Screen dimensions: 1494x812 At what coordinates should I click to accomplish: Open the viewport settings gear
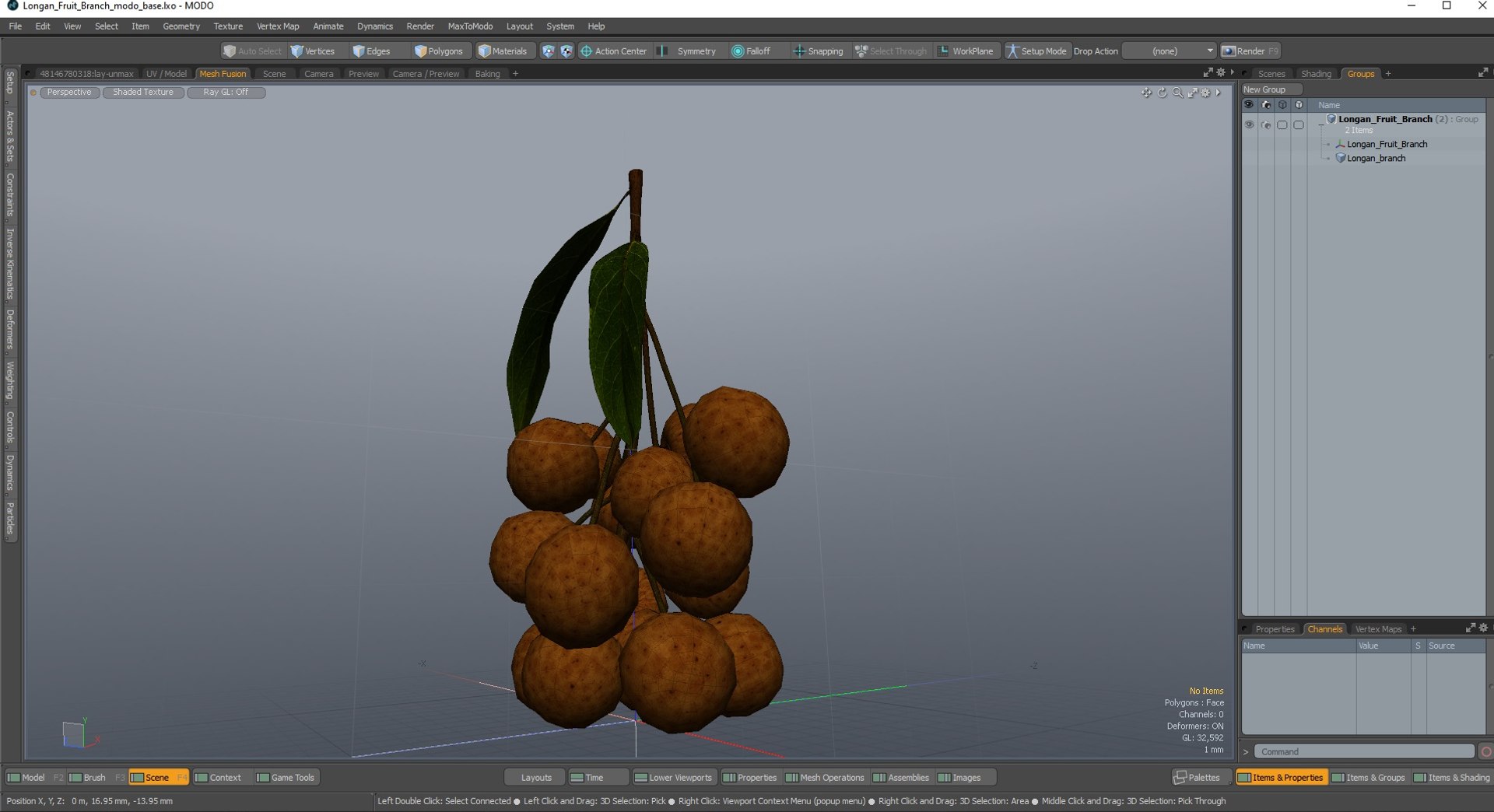coord(1205,93)
